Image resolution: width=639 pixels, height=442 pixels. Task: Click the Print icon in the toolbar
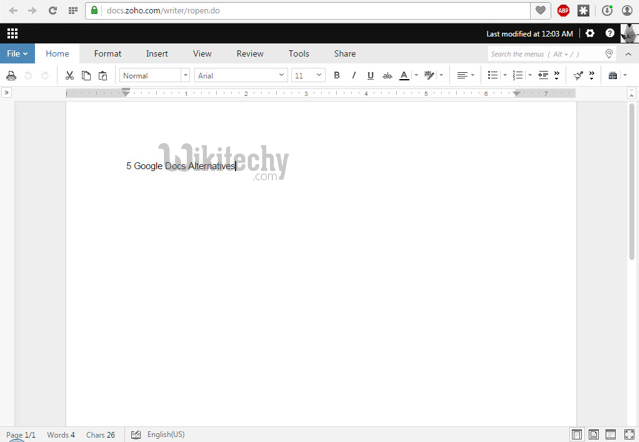pyautogui.click(x=11, y=75)
